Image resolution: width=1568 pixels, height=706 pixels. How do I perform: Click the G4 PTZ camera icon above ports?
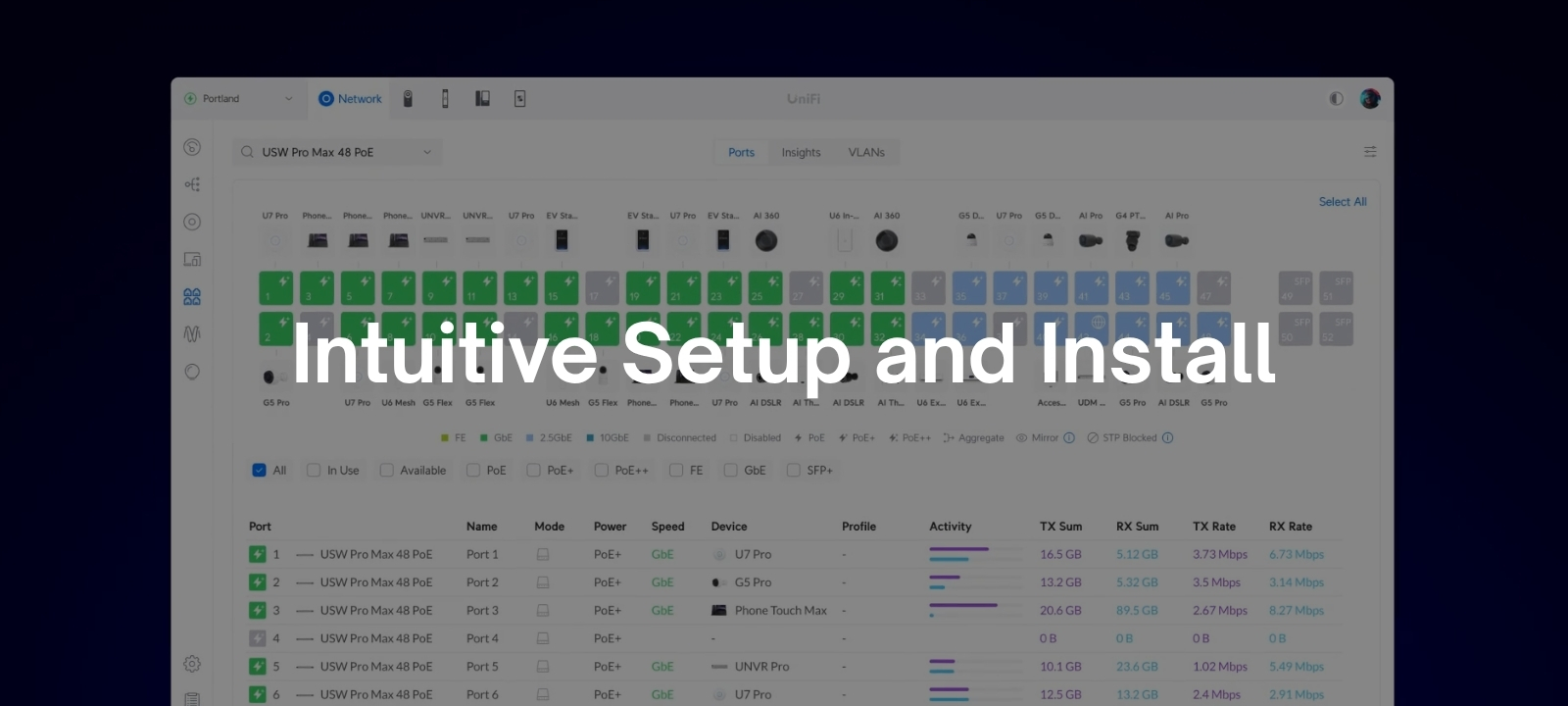coord(1132,240)
